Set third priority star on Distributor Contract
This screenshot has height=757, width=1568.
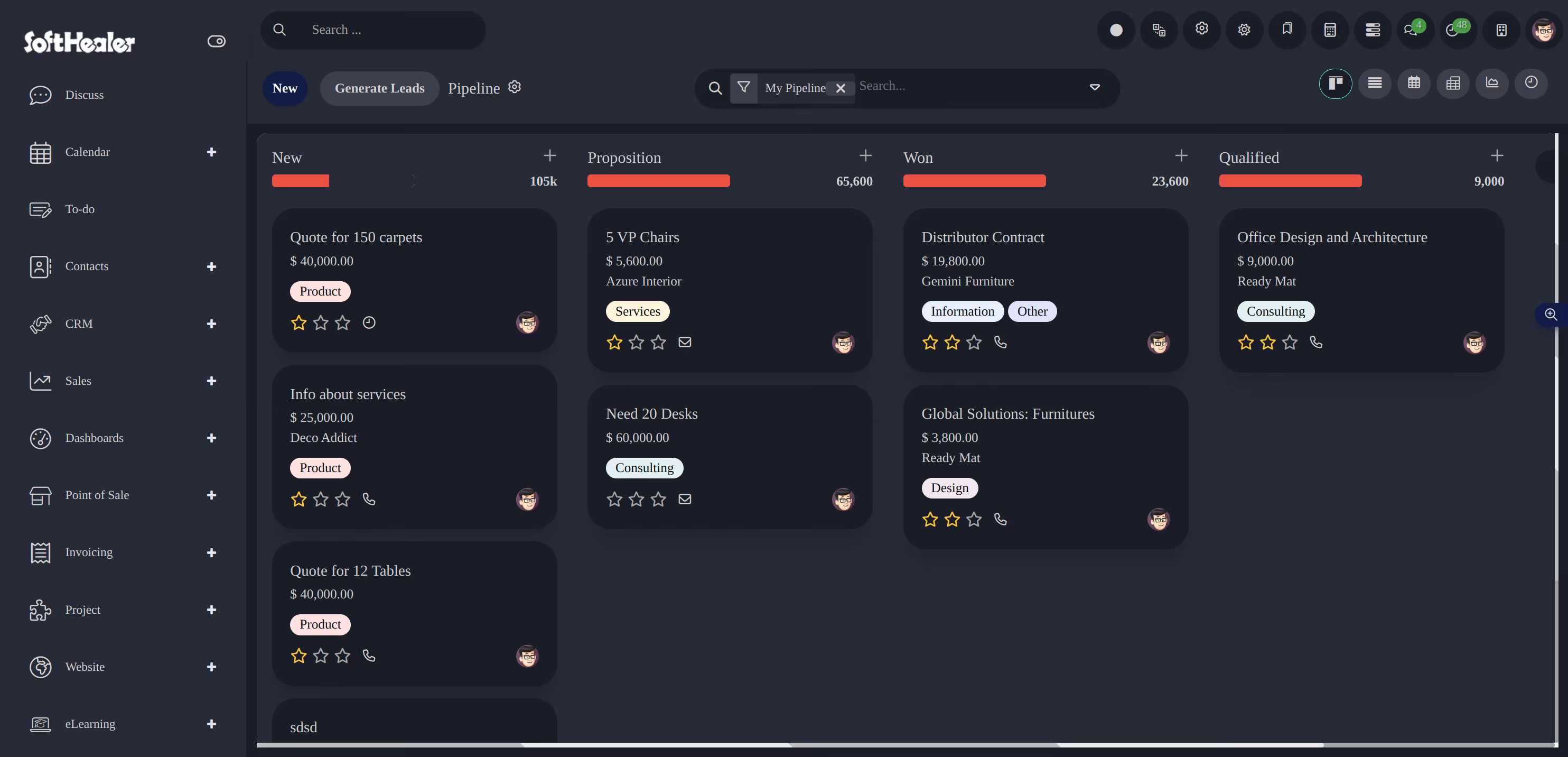974,342
